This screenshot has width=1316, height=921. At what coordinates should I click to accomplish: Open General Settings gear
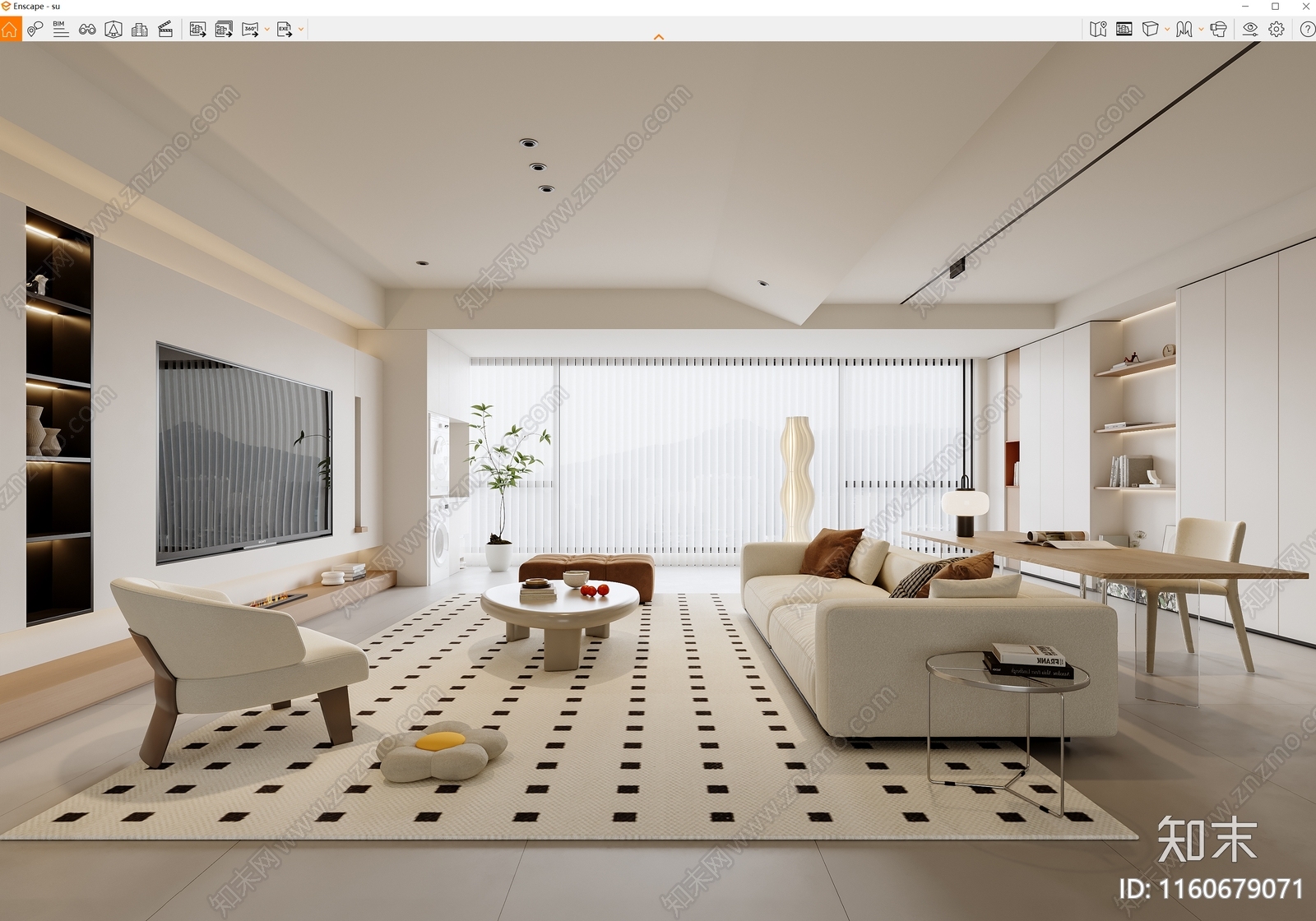[x=1277, y=30]
